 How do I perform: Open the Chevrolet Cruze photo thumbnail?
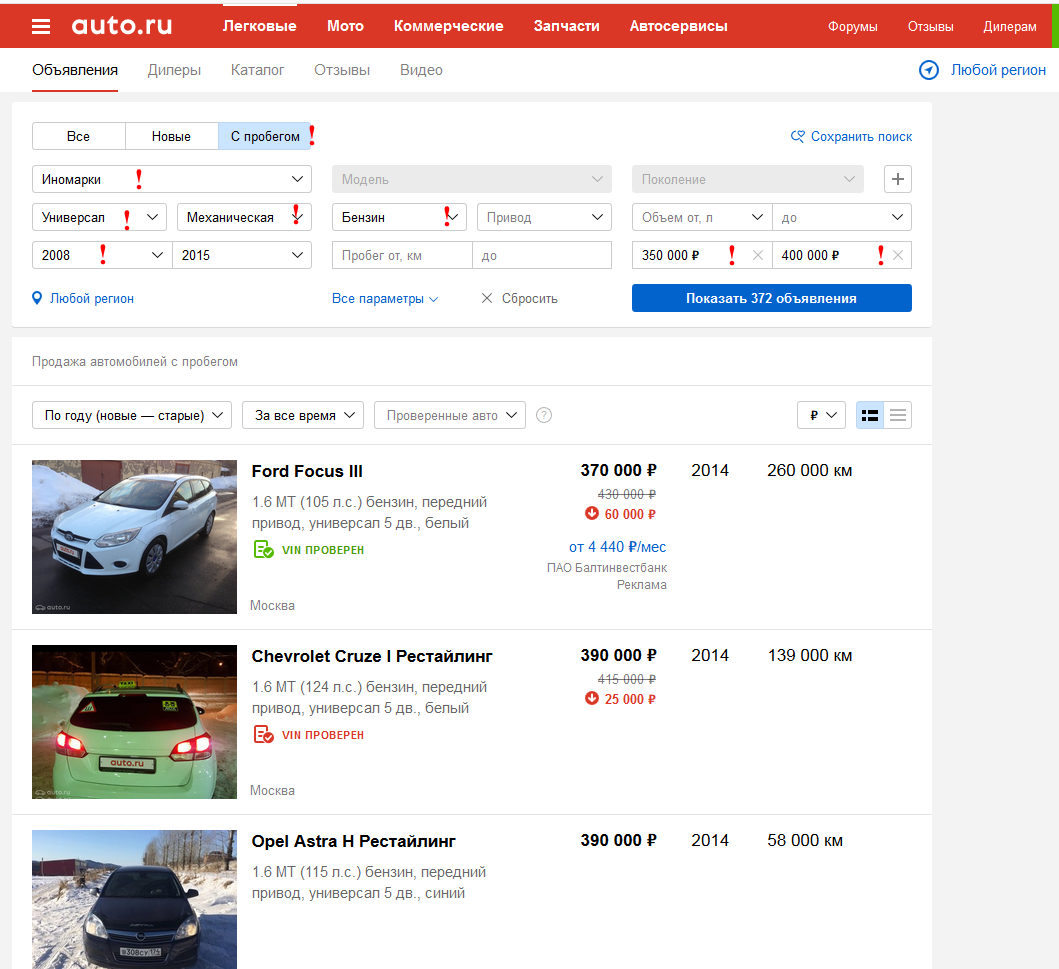134,722
